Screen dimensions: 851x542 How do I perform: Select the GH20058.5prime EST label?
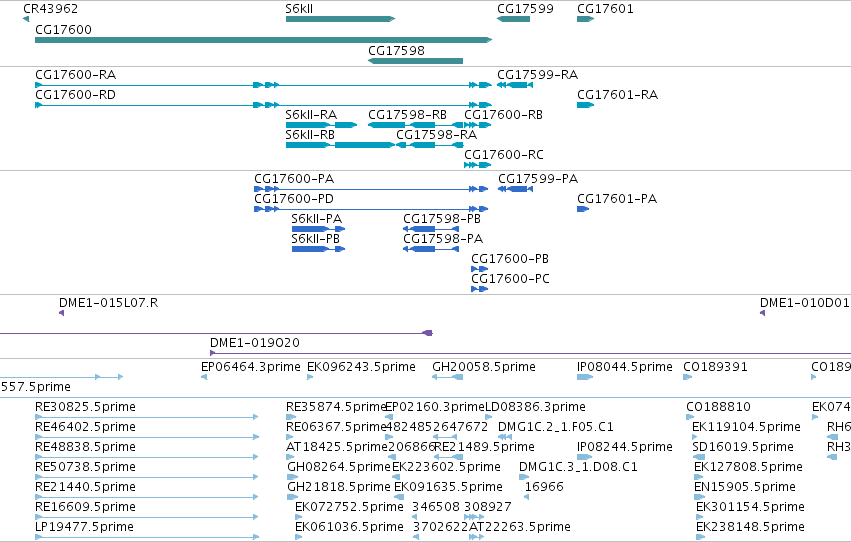point(484,367)
